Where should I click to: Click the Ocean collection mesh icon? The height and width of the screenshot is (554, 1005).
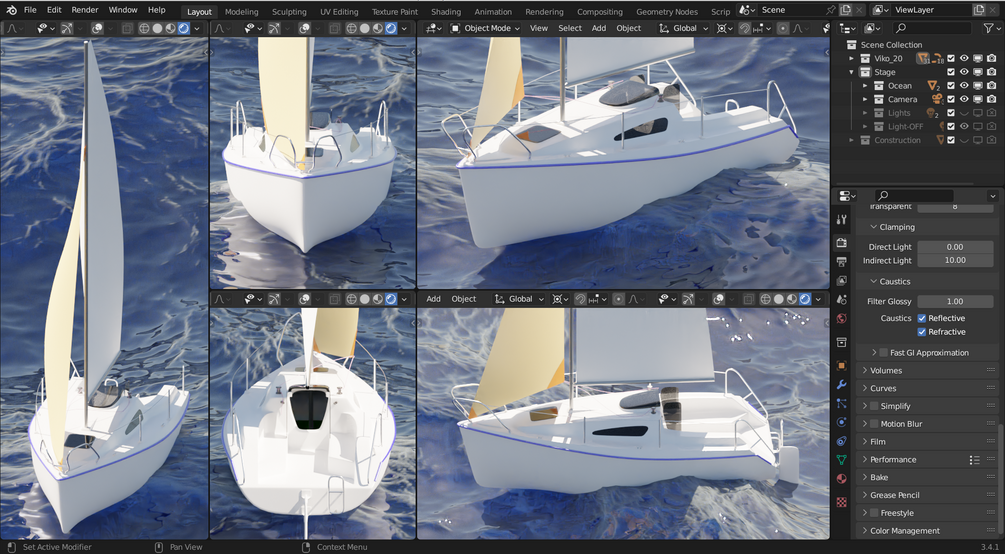tap(933, 85)
